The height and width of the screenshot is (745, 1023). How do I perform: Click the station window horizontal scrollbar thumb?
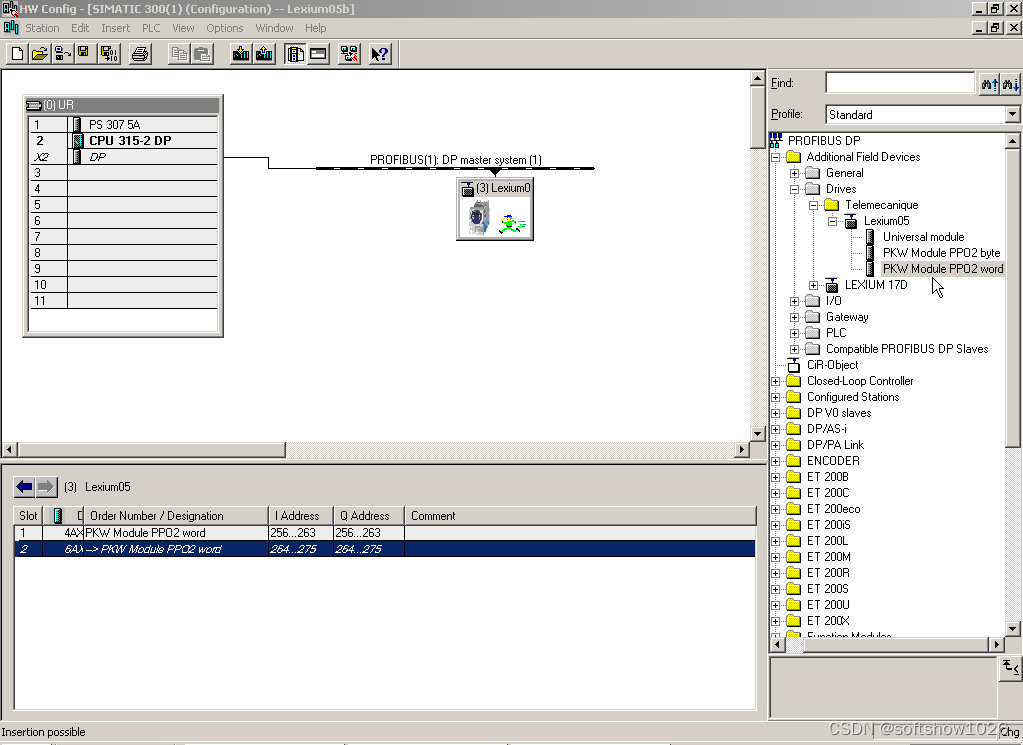[151, 449]
